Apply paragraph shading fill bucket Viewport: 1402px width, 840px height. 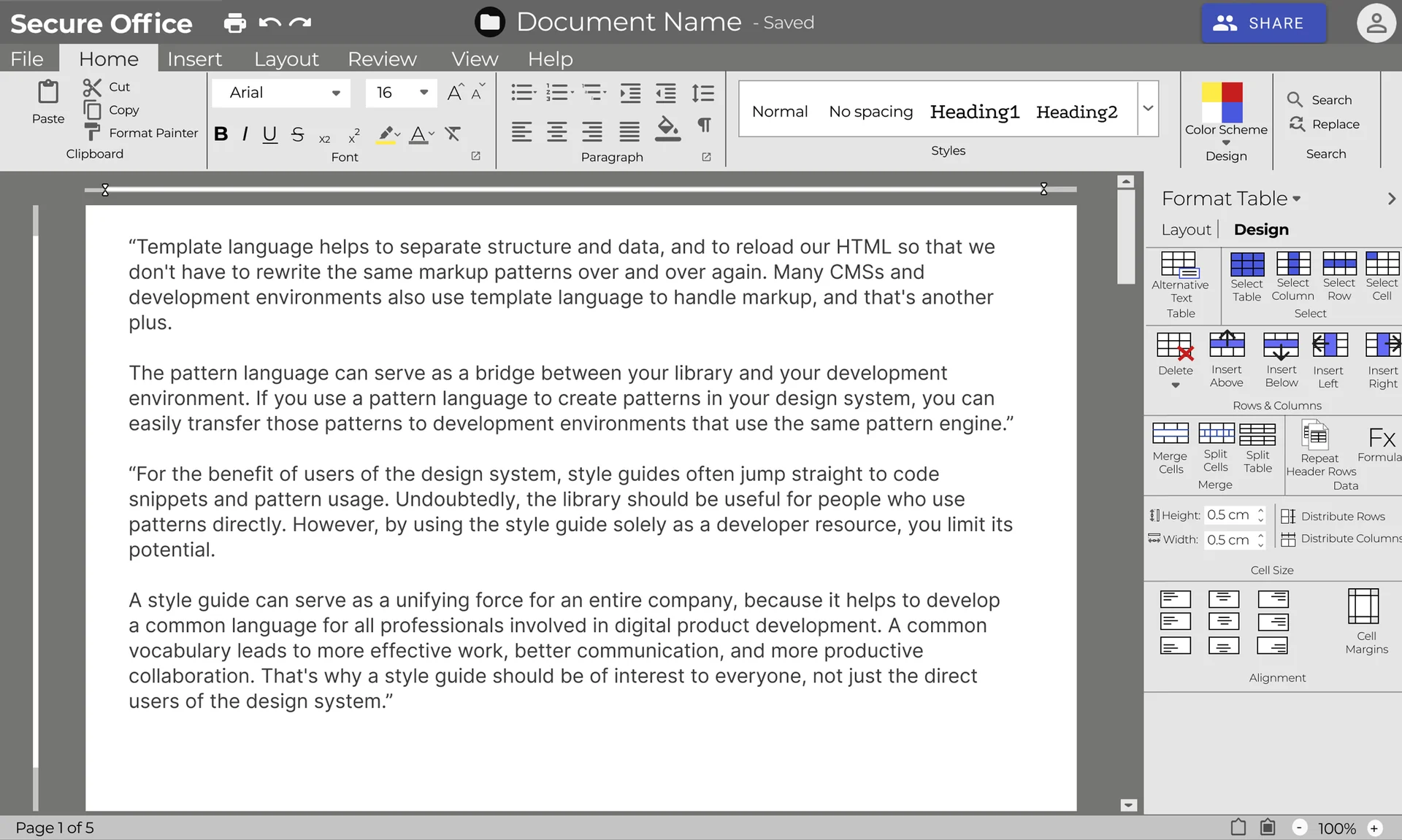point(667,128)
